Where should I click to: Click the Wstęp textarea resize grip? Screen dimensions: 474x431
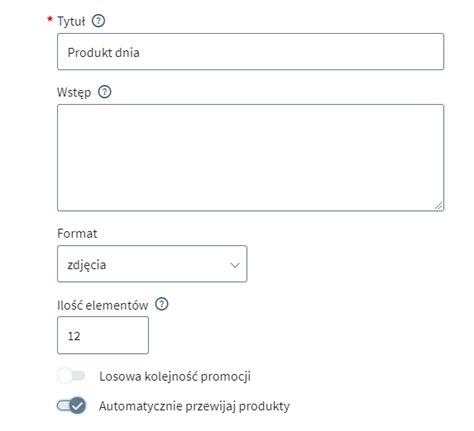(438, 206)
